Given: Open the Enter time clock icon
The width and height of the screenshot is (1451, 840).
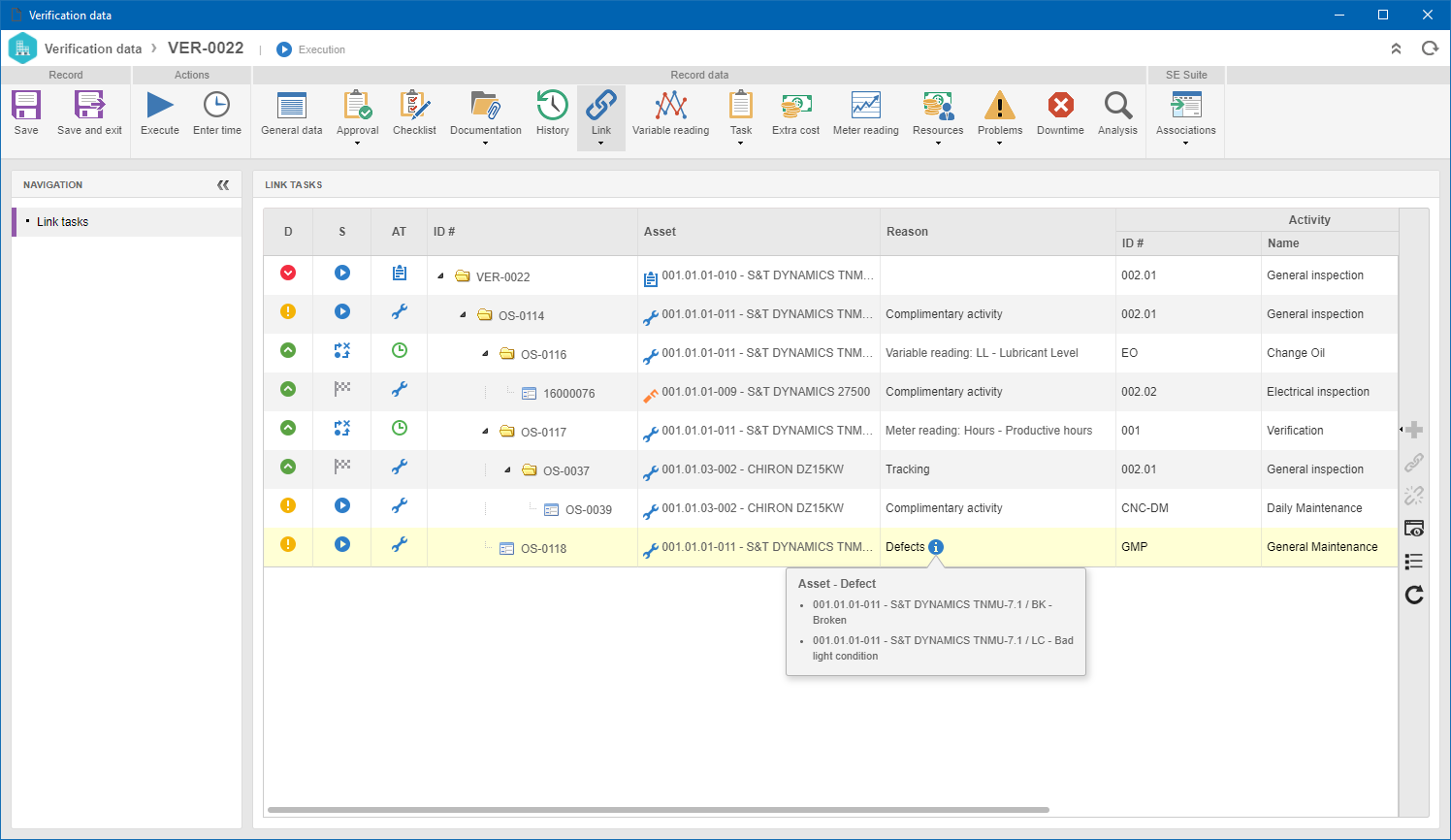Looking at the screenshot, I should point(216,105).
